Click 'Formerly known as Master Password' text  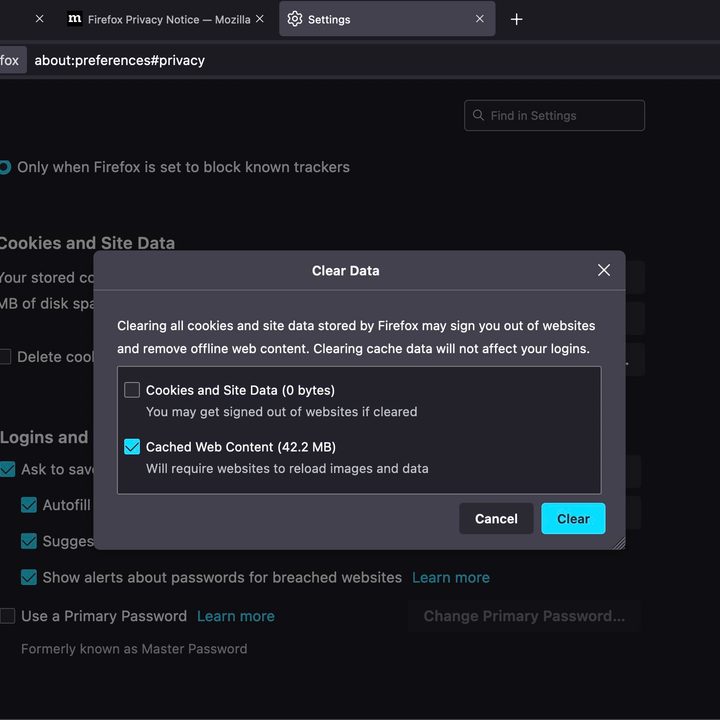pyautogui.click(x=134, y=649)
